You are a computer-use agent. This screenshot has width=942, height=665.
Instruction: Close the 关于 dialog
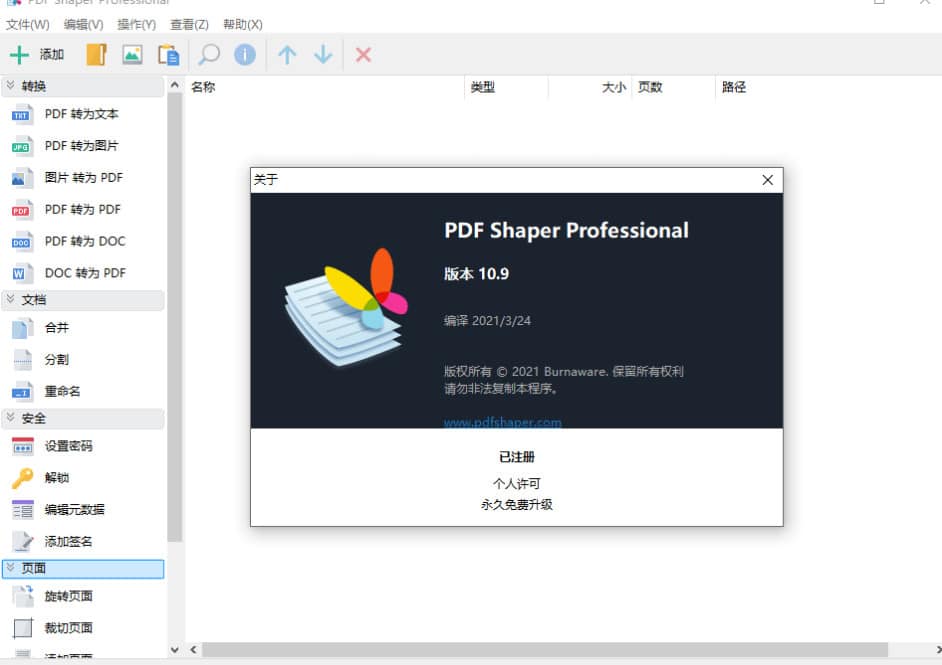point(767,180)
